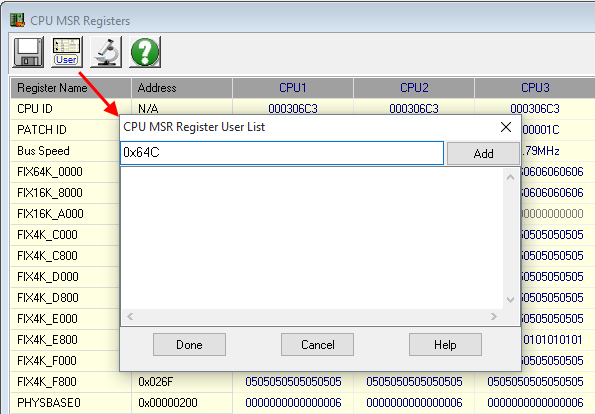595x414 pixels.
Task: Click CPU3 value for FIX4K_F800
Action: [535, 381]
